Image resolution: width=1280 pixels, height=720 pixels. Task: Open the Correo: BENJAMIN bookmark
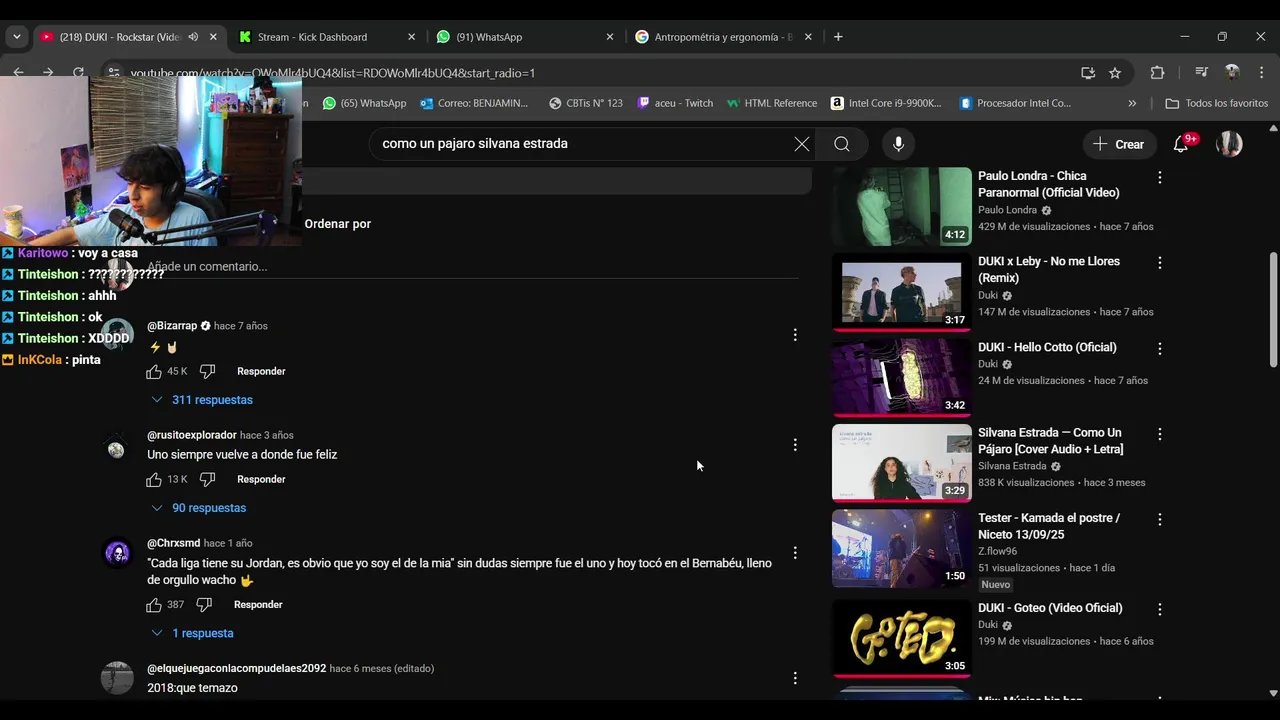click(x=474, y=103)
